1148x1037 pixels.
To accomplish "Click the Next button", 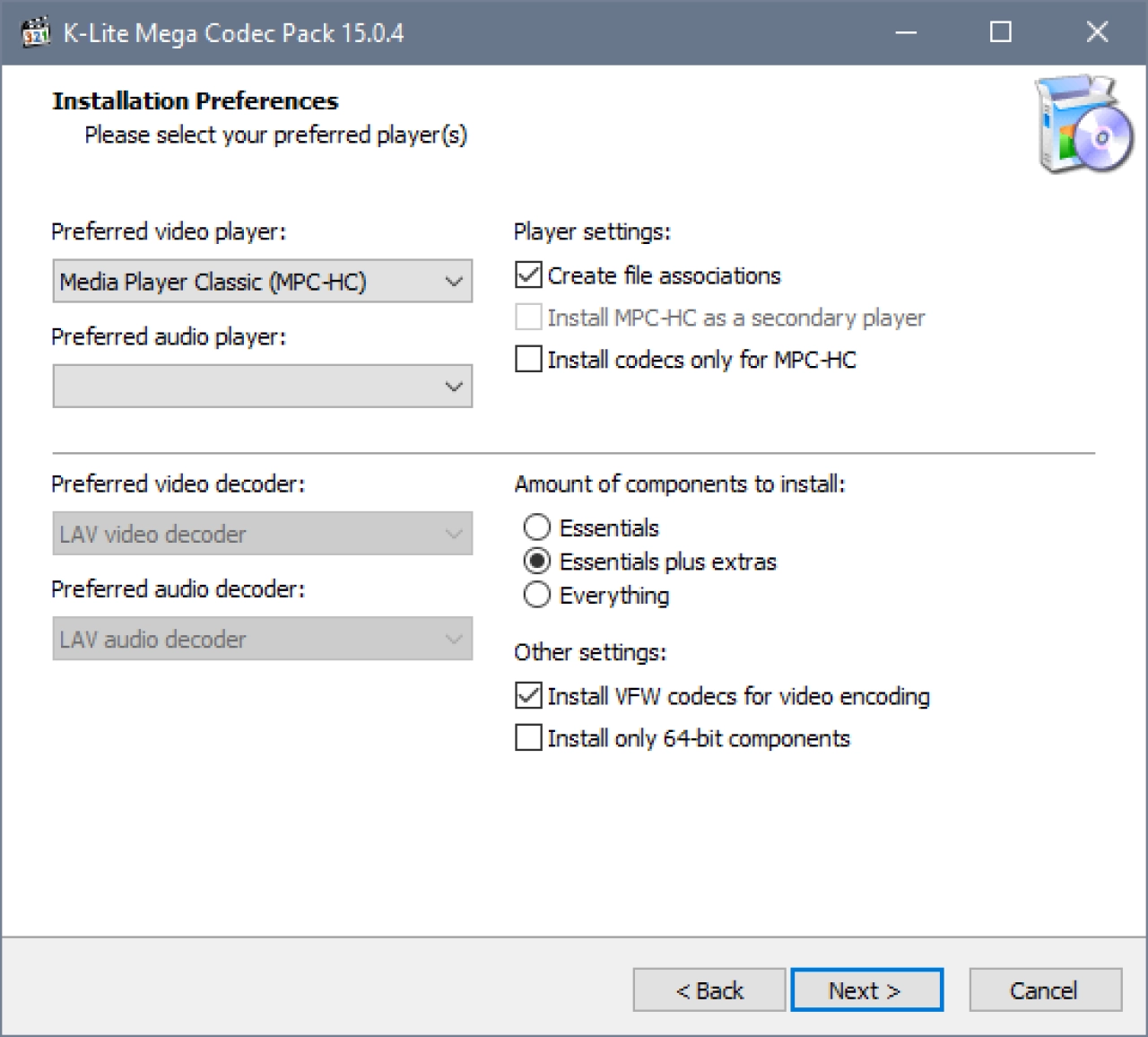I will click(x=866, y=990).
